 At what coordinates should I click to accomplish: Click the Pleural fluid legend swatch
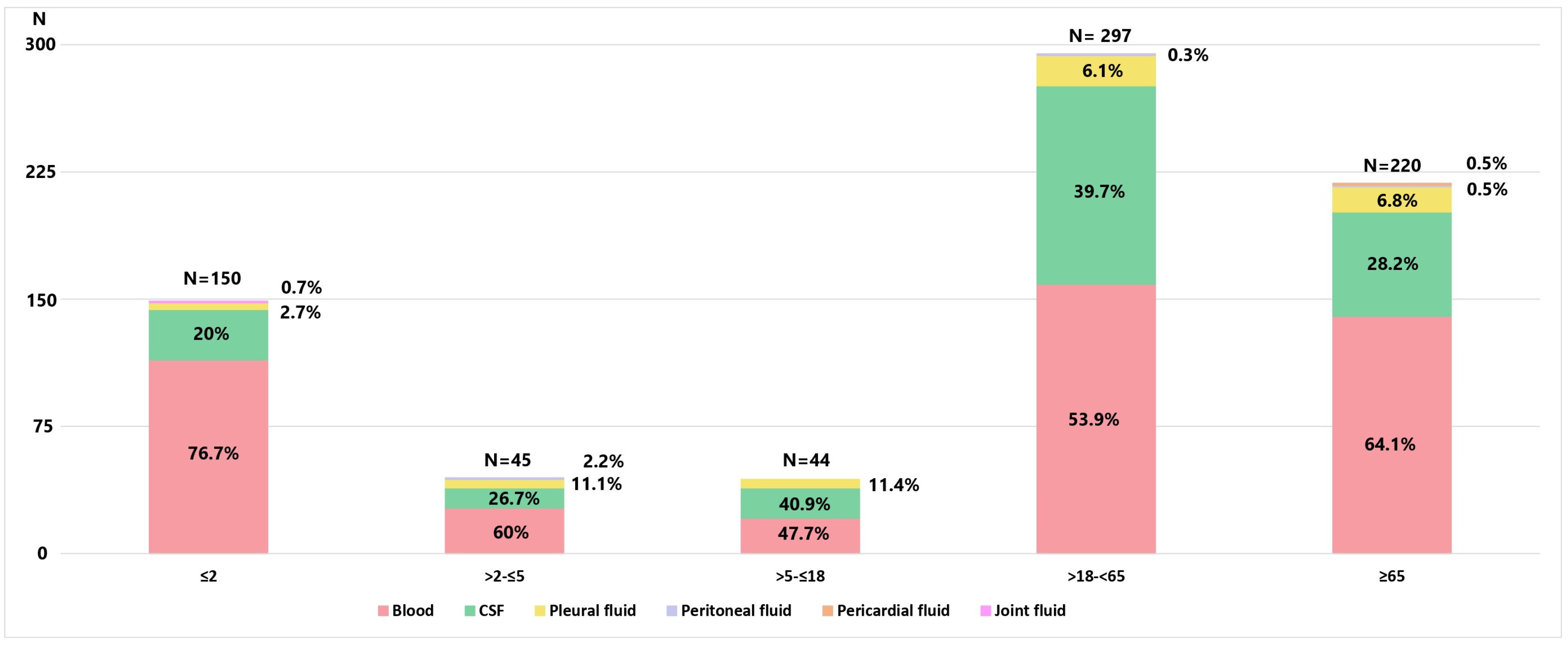point(540,611)
